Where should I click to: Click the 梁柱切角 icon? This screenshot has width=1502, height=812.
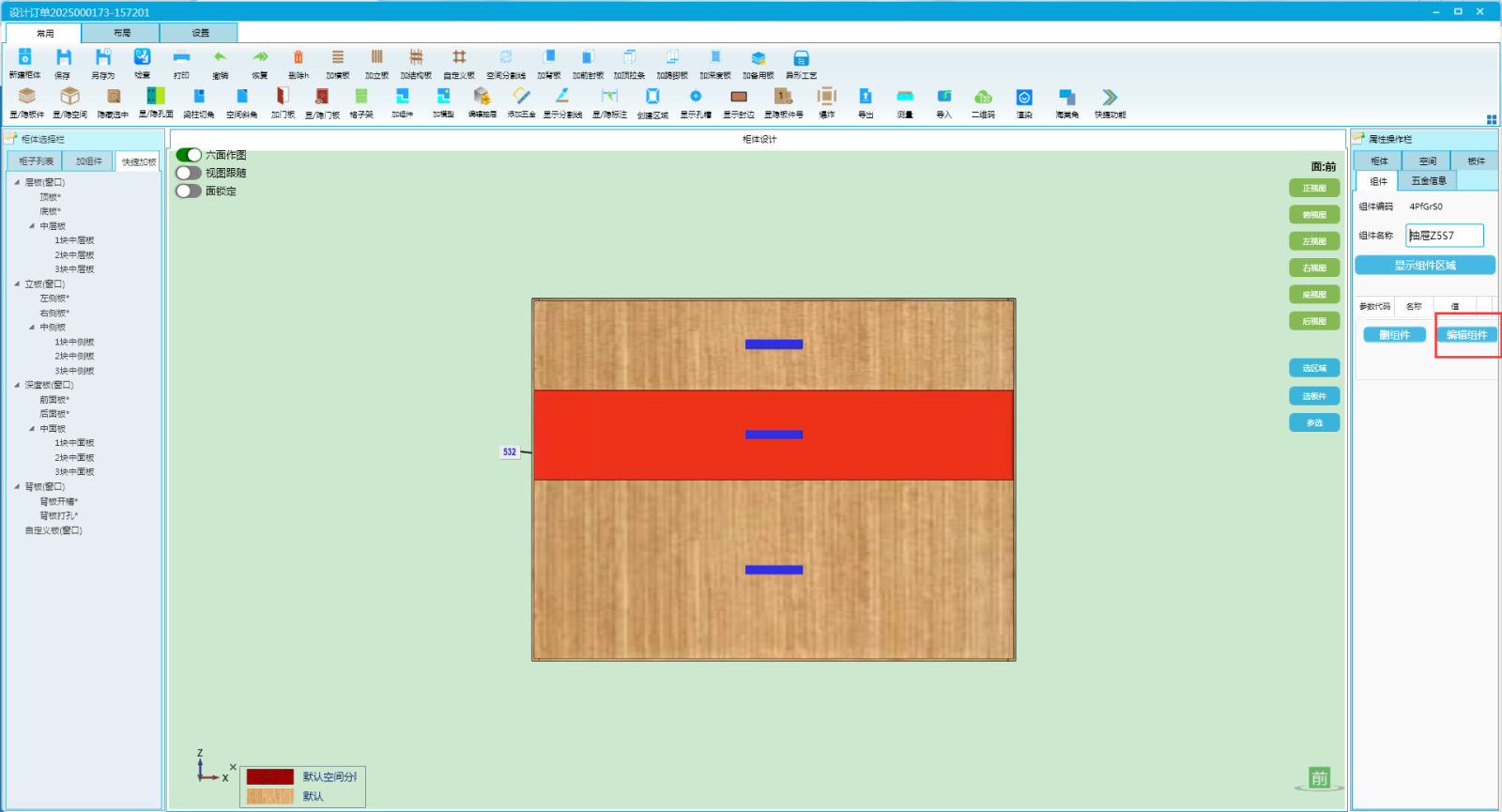click(198, 97)
